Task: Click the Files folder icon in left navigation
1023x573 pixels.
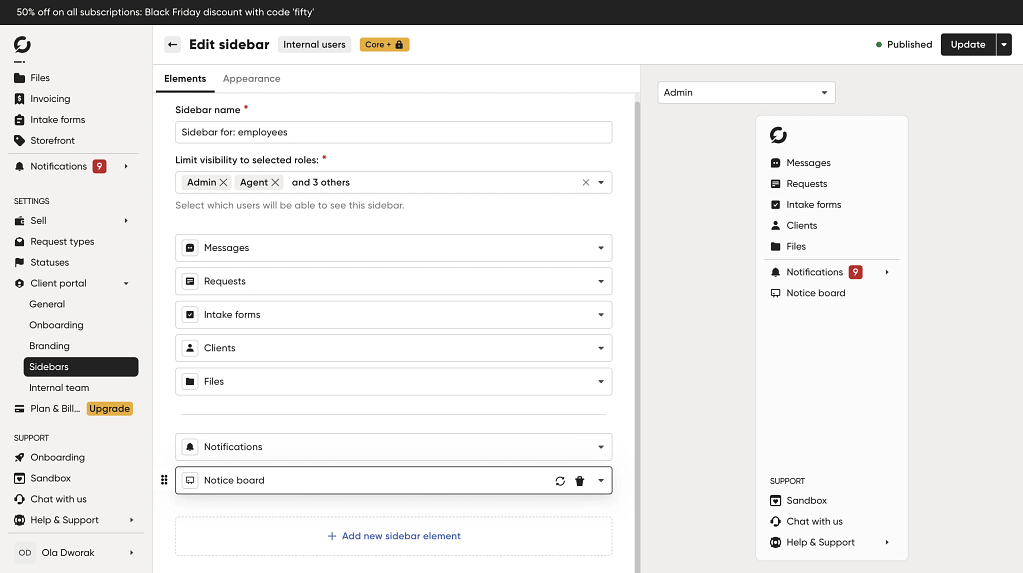Action: click(x=20, y=78)
